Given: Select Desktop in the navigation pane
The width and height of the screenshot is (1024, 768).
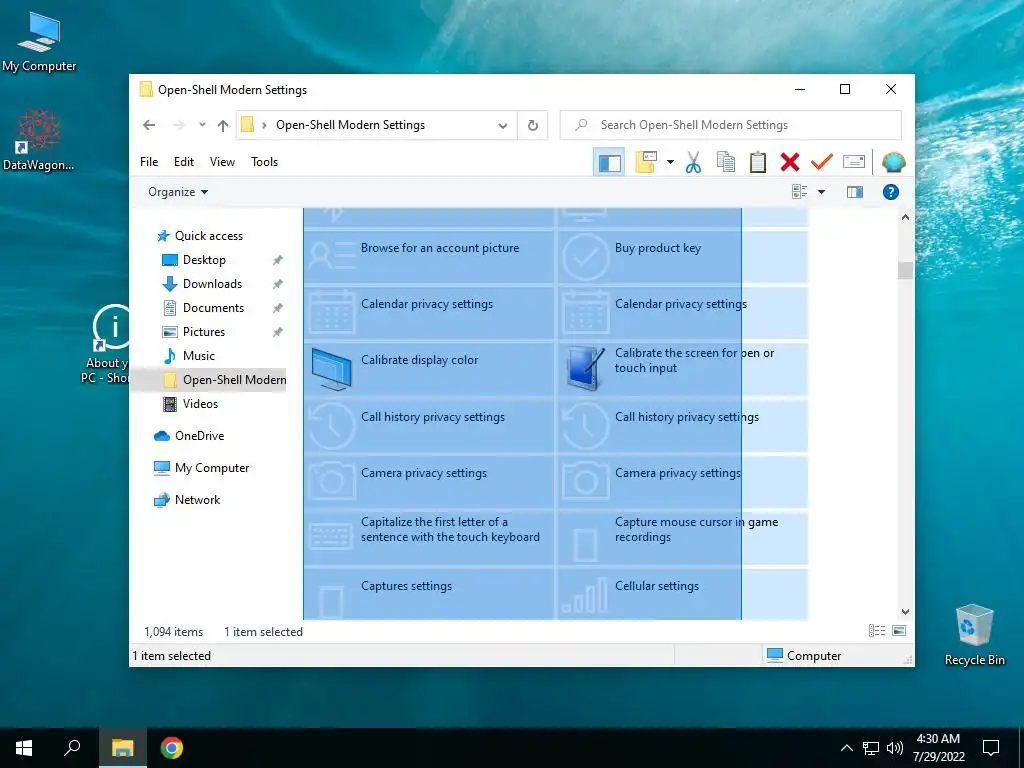Looking at the screenshot, I should (204, 260).
